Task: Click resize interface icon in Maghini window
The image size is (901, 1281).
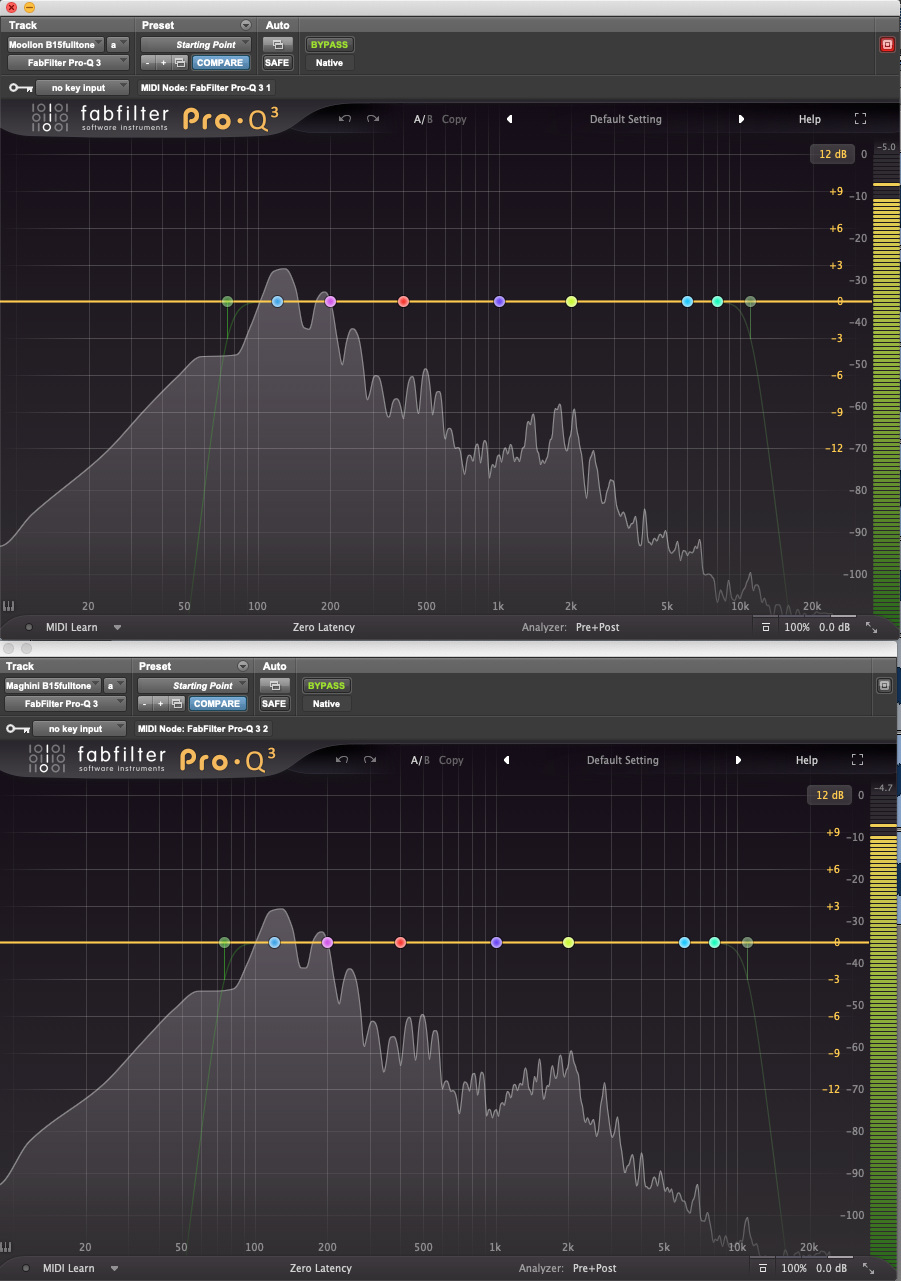Action: click(868, 1268)
